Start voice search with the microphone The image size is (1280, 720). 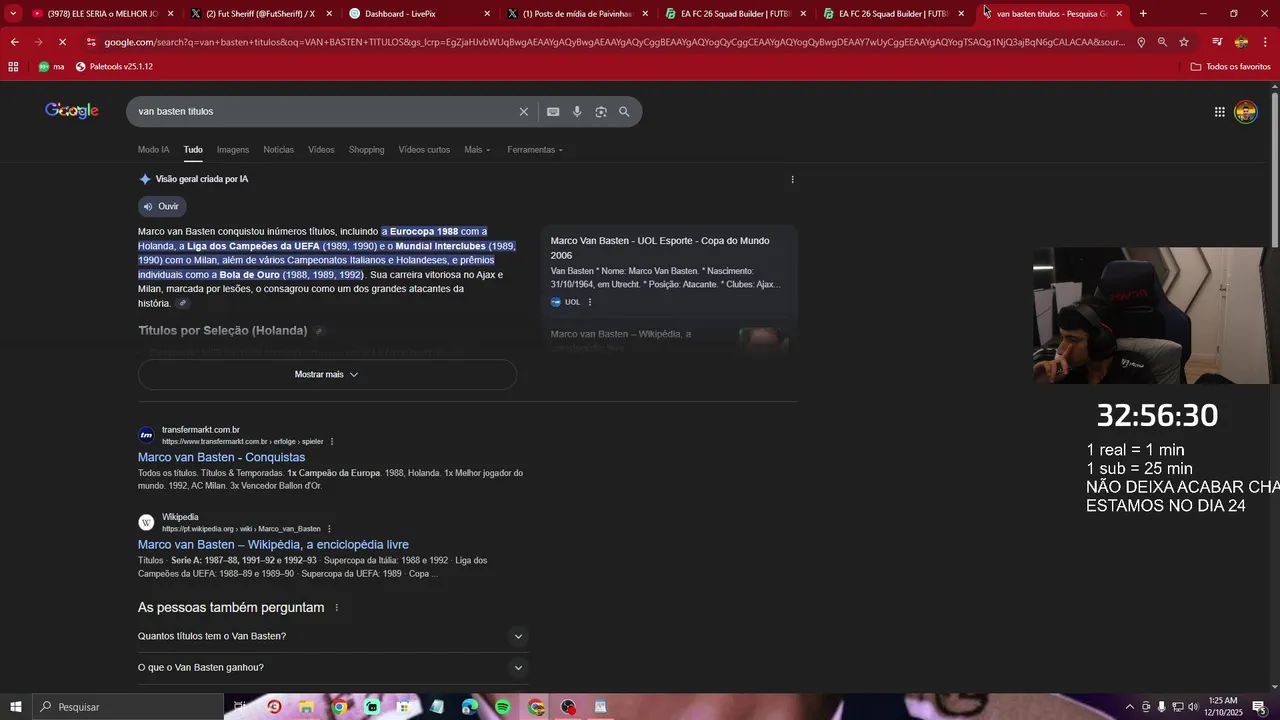click(x=577, y=112)
